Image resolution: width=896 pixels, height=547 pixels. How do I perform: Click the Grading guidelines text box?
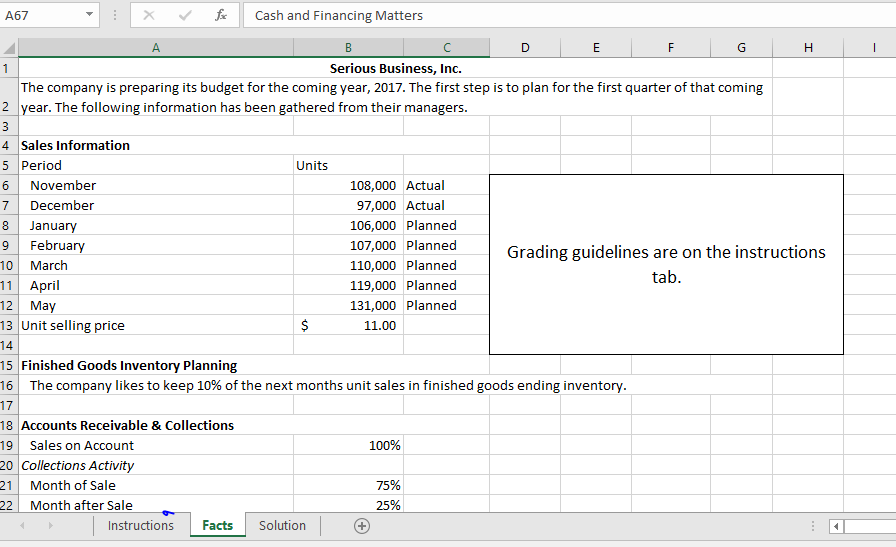point(666,264)
